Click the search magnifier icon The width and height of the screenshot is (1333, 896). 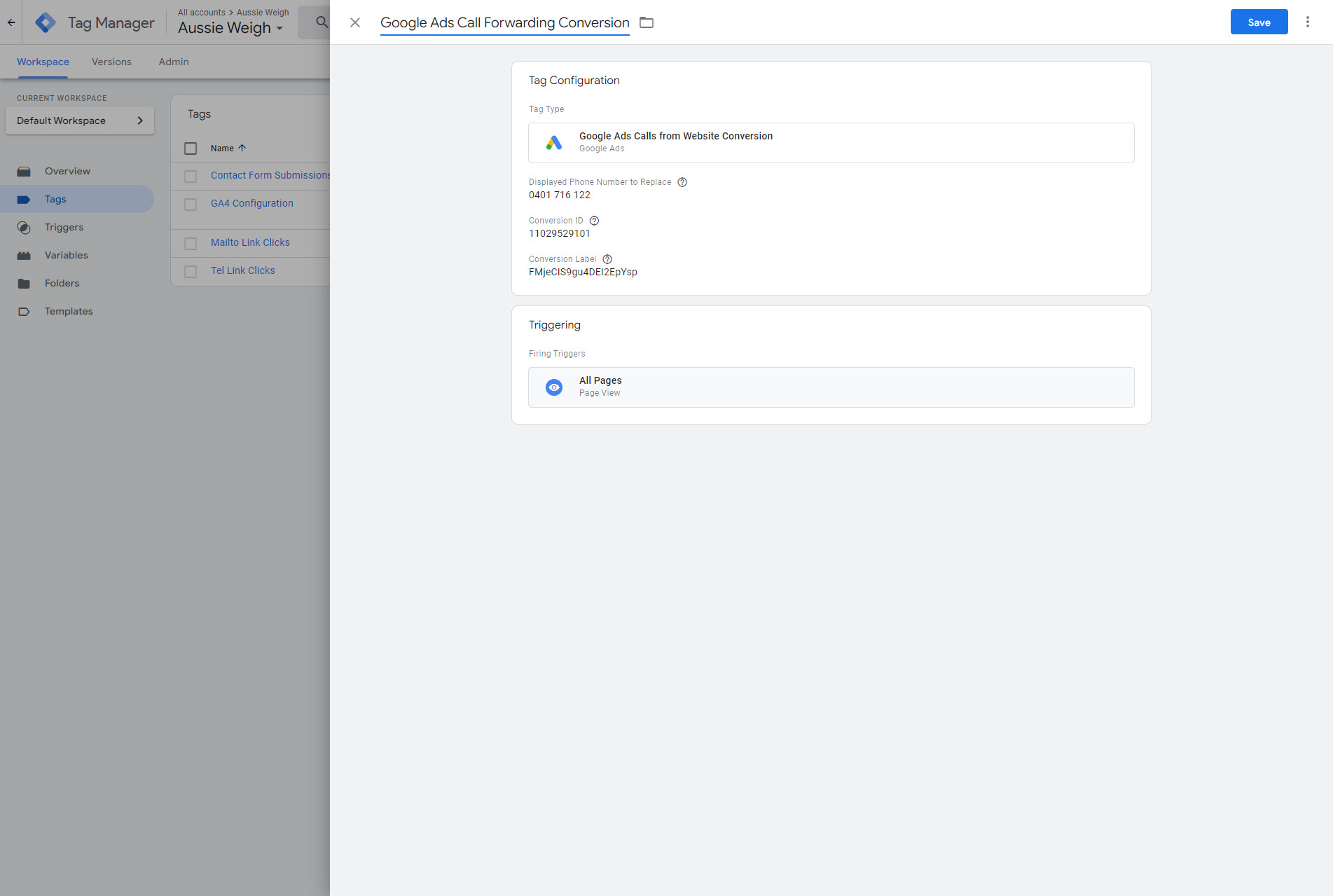322,22
